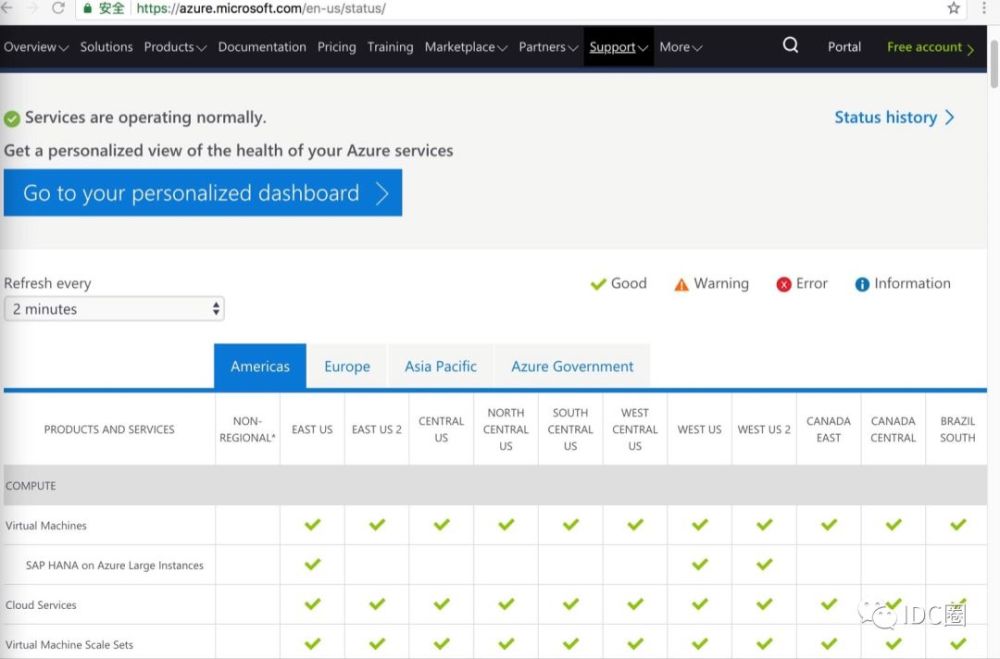The width and height of the screenshot is (1000, 659).
Task: Open the refresh interval '2 minutes' select
Action: pos(114,309)
